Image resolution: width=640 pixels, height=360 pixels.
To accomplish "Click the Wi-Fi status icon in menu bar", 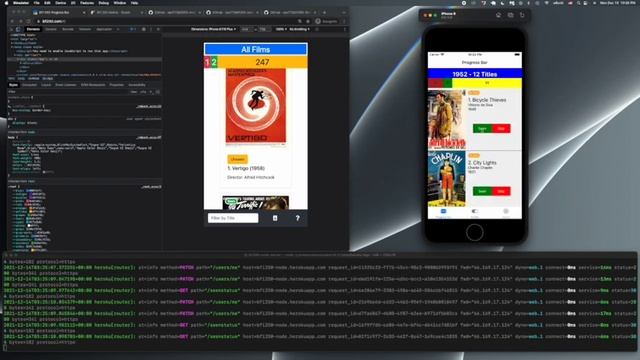I will point(546,3).
